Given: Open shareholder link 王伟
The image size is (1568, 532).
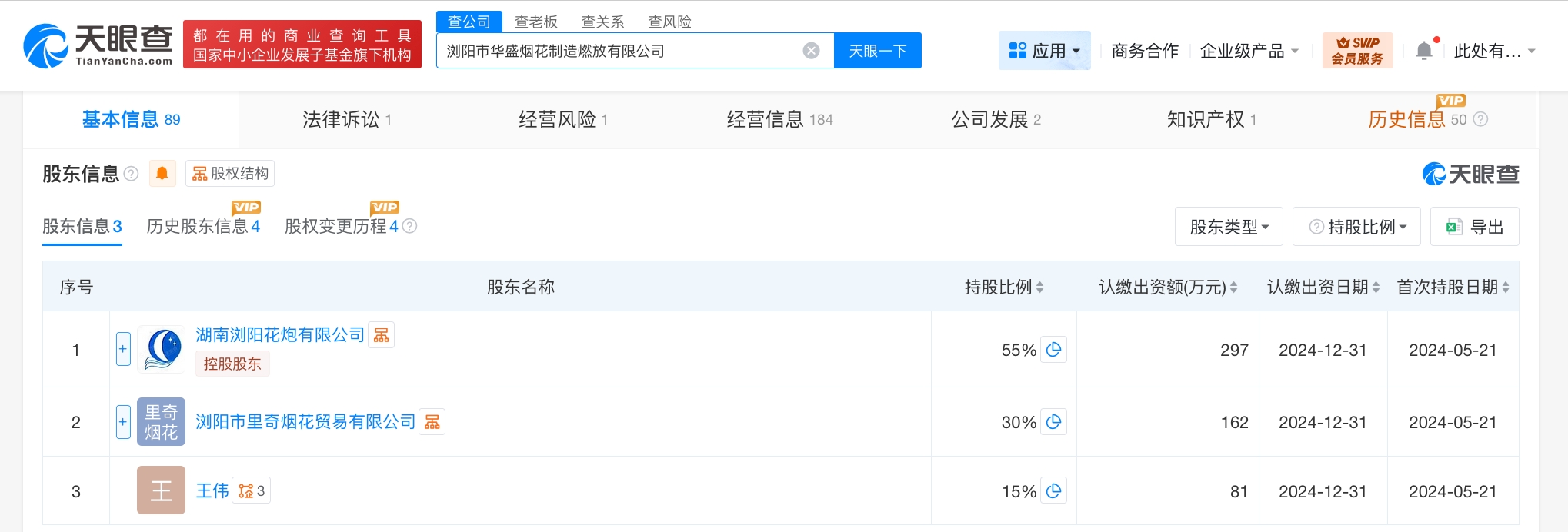Looking at the screenshot, I should [212, 490].
